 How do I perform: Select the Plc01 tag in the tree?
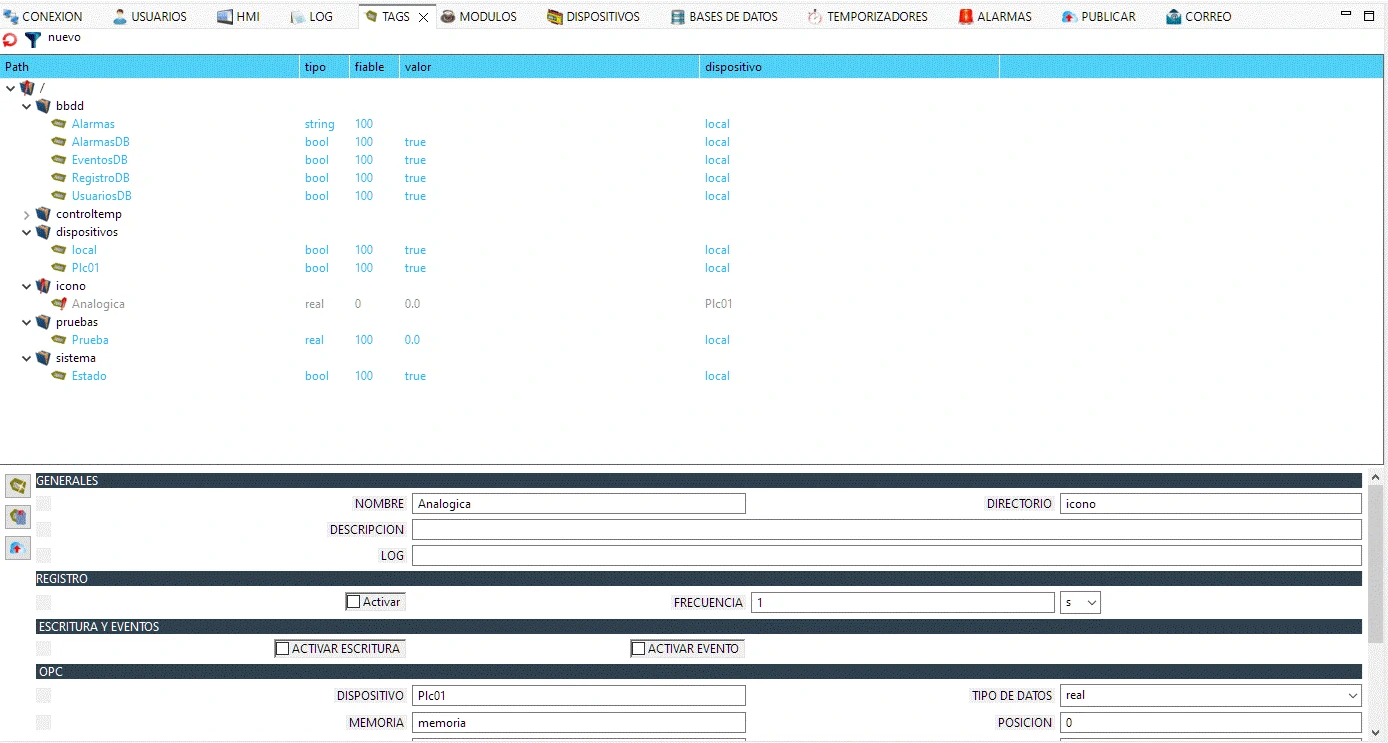pyautogui.click(x=85, y=268)
